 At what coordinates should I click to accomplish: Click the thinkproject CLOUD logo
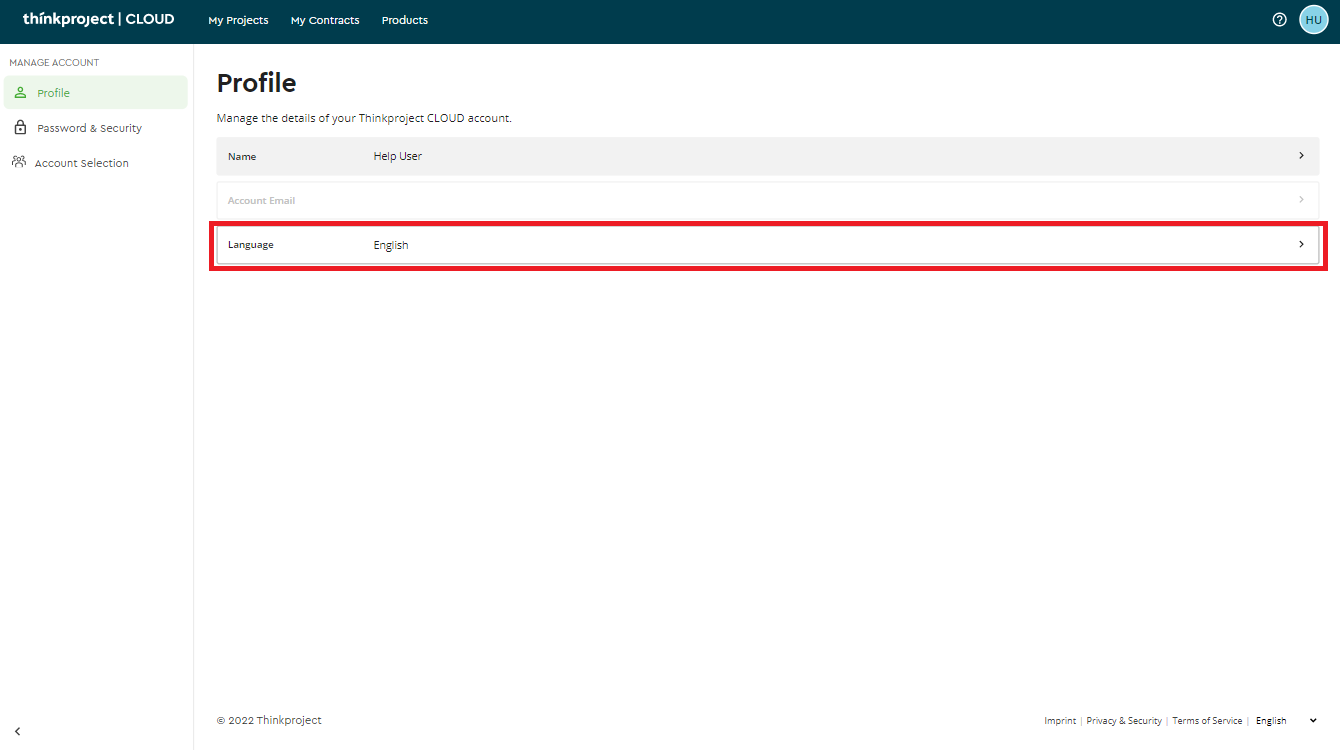pos(98,19)
